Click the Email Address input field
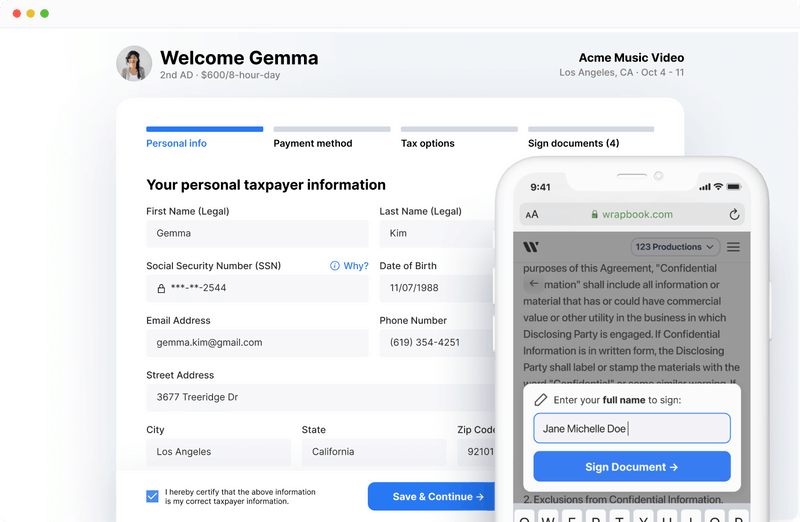Viewport: 800px width, 522px height. (257, 342)
